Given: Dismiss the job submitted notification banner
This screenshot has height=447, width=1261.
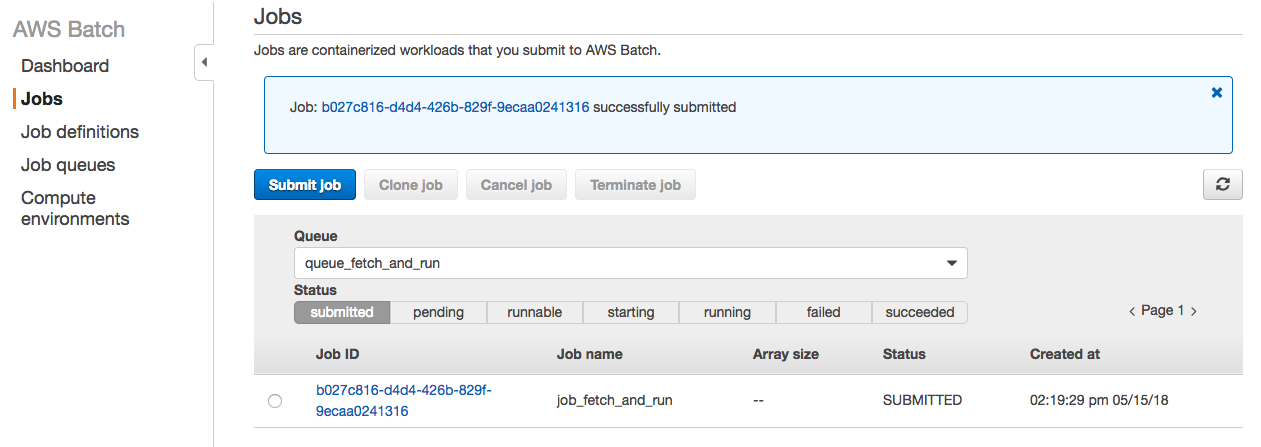Looking at the screenshot, I should pos(1217,92).
